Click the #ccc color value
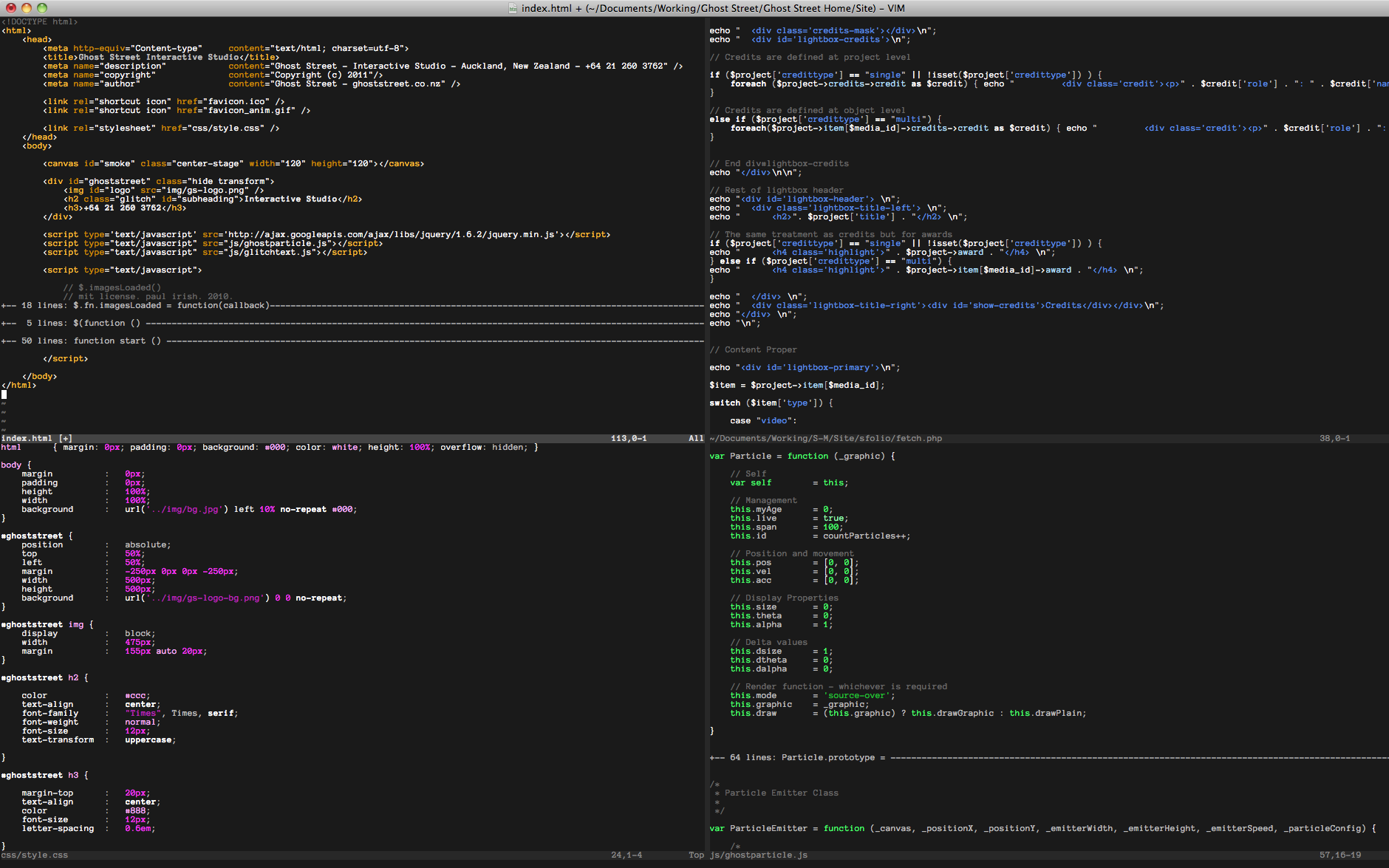 click(137, 695)
